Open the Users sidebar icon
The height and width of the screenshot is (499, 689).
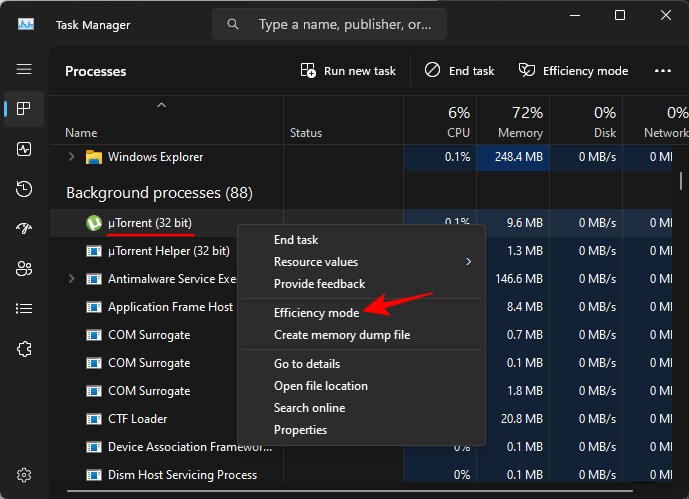(x=24, y=268)
